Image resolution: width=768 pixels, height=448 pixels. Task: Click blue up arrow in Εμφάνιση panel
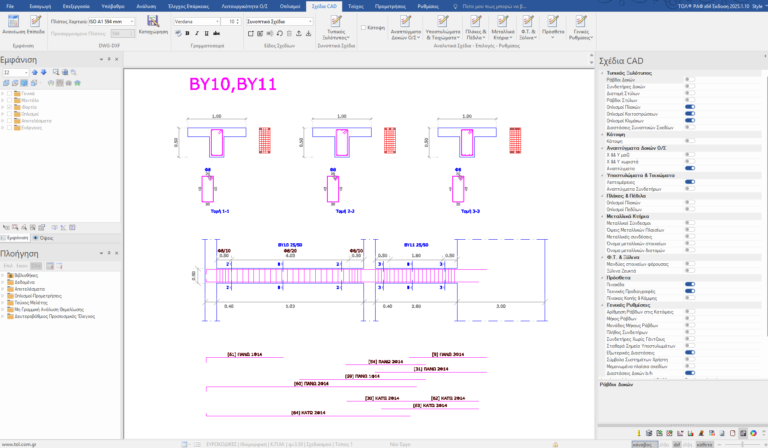(33, 73)
